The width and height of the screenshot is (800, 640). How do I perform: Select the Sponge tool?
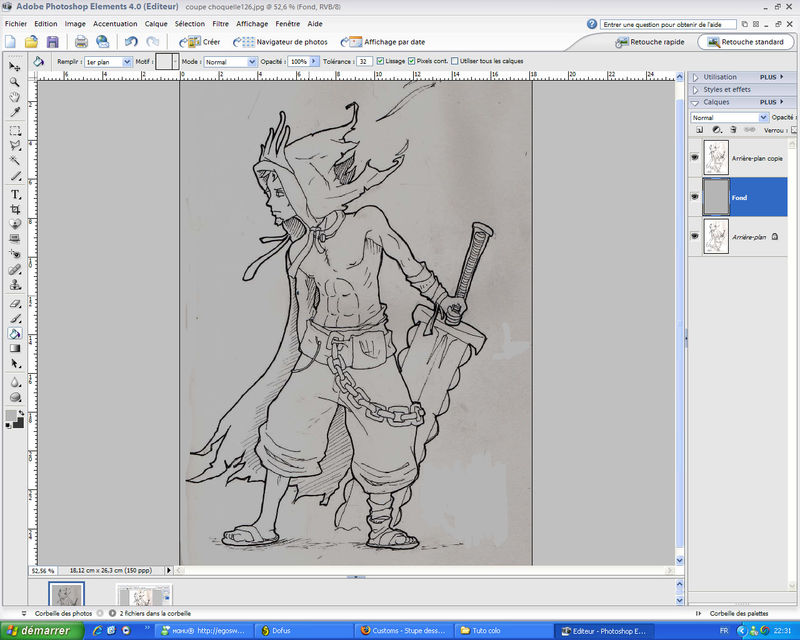15,397
